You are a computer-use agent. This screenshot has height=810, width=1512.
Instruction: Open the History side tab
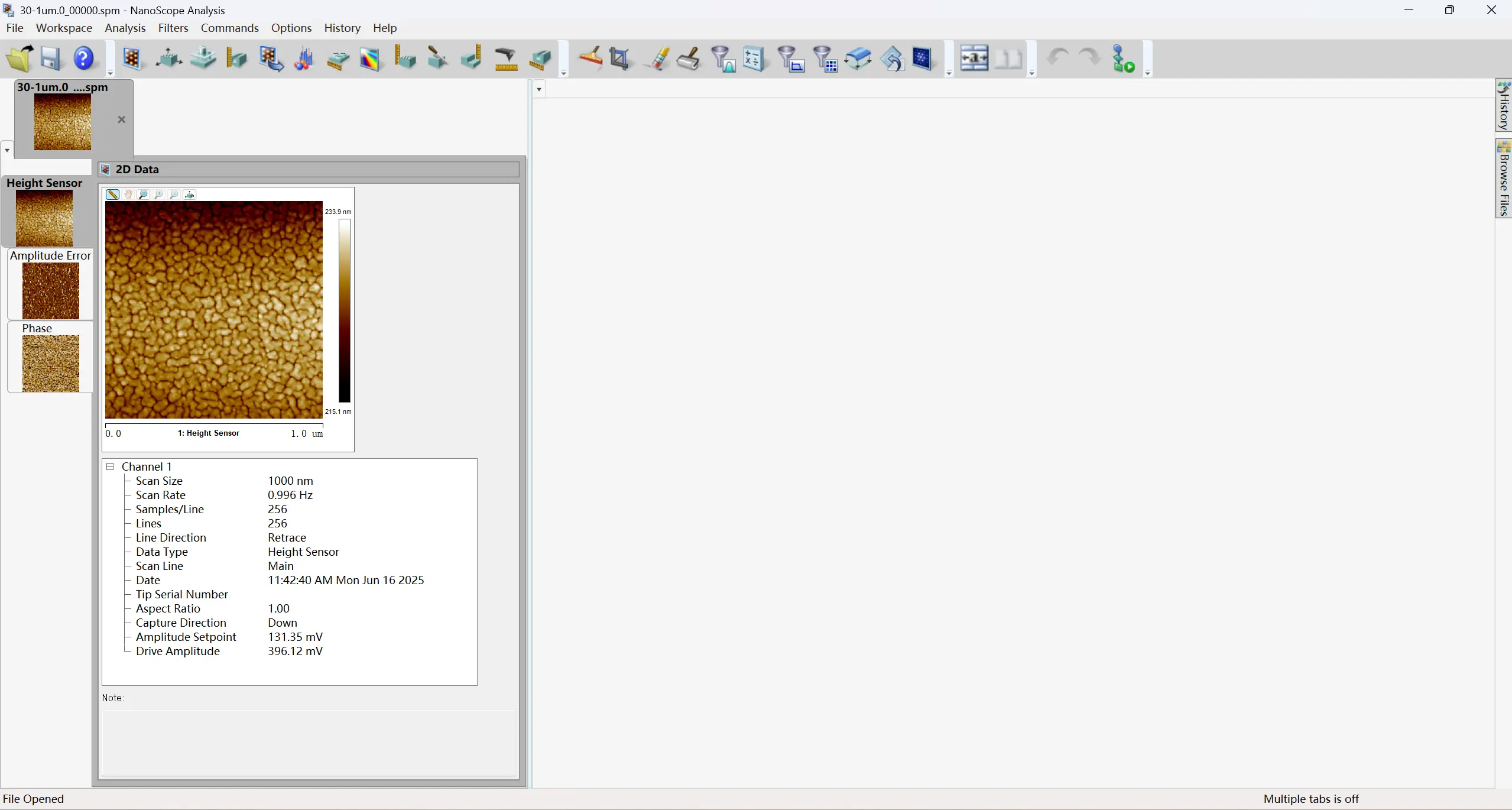coord(1504,106)
